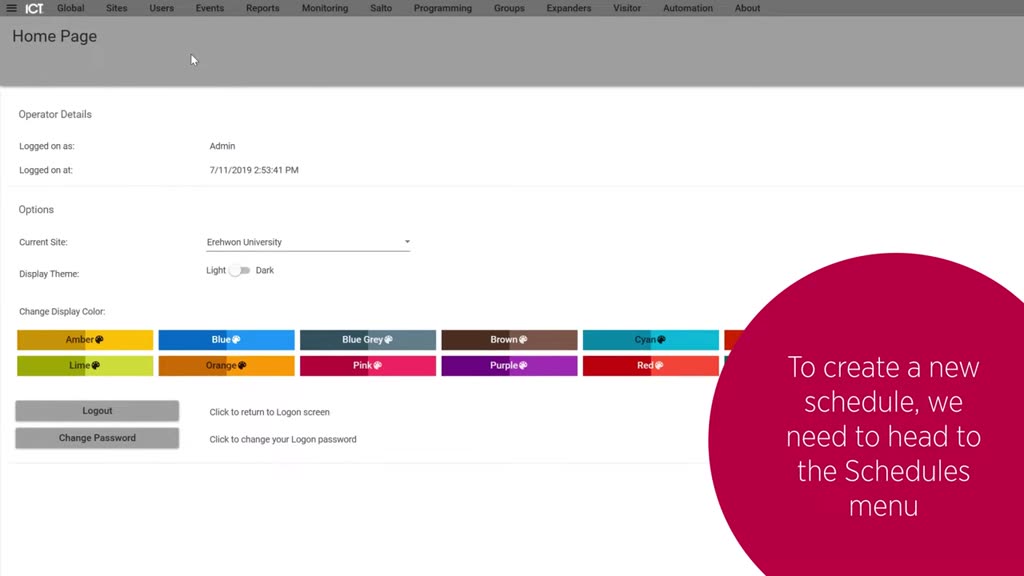Image resolution: width=1024 pixels, height=576 pixels.
Task: Toggle the Light/Dark display theme switch
Action: point(240,270)
